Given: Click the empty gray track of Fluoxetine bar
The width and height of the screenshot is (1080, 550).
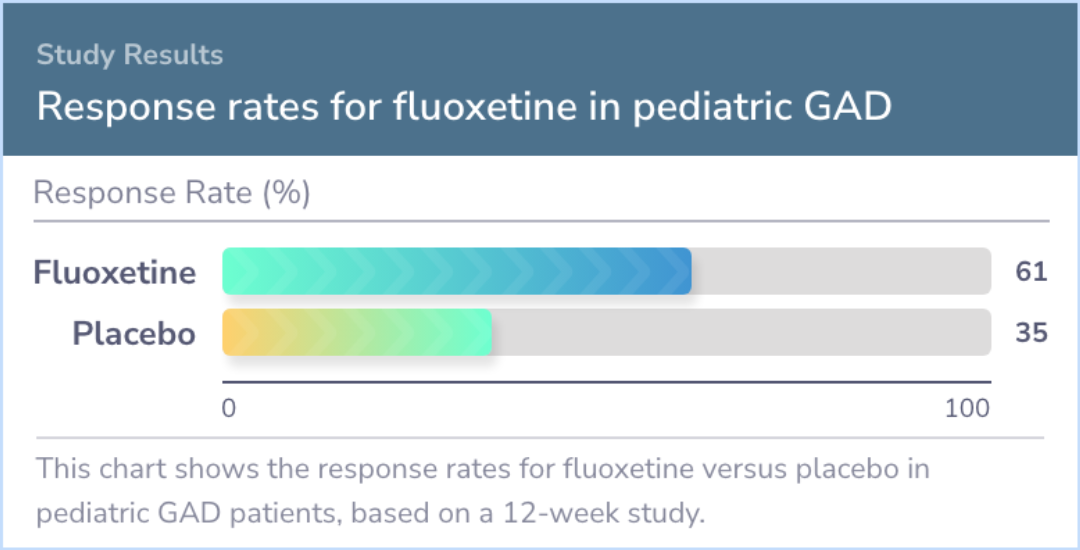Looking at the screenshot, I should (x=841, y=271).
